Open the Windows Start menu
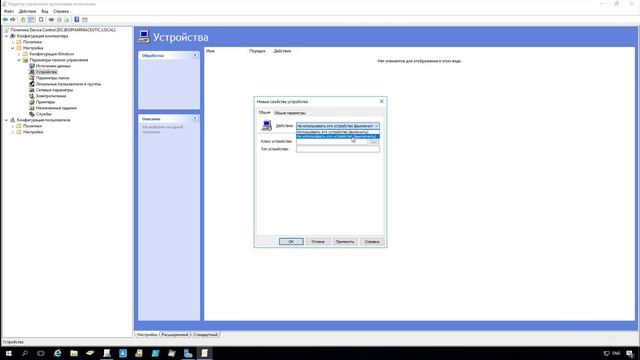The width and height of the screenshot is (640, 360). pyautogui.click(x=8, y=353)
